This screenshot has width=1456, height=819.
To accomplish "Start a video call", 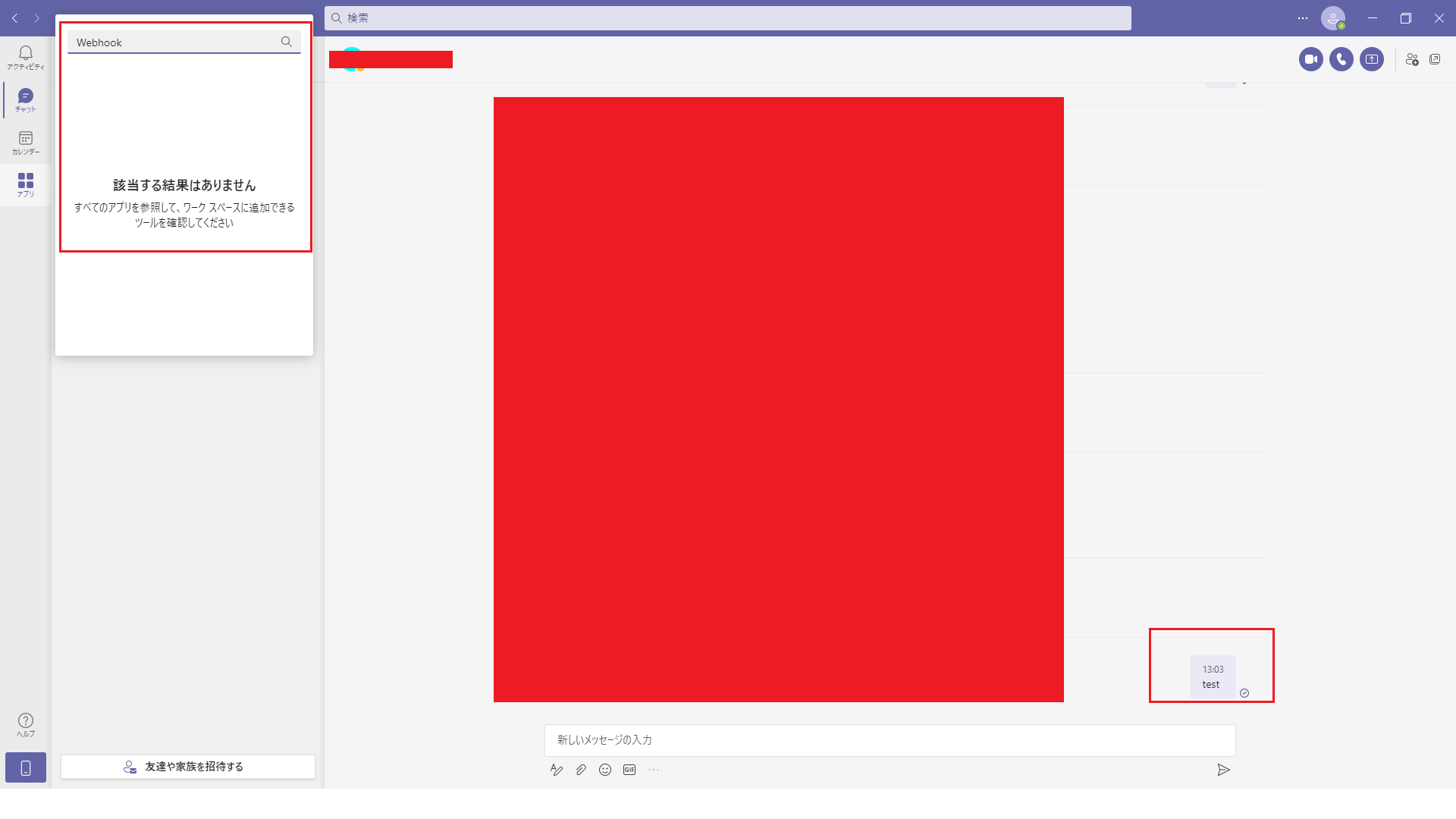I will point(1310,59).
